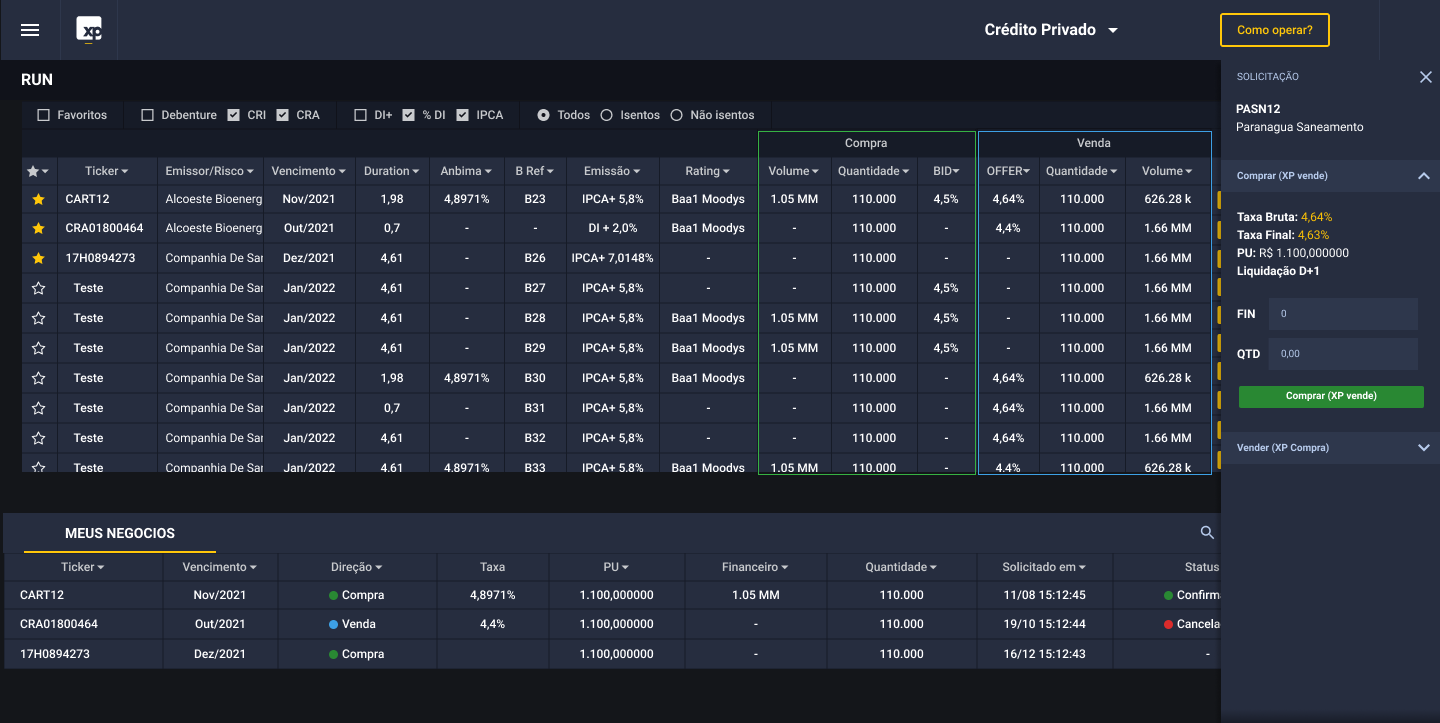Select the MEUS NEGOCIOS tab

point(120,533)
